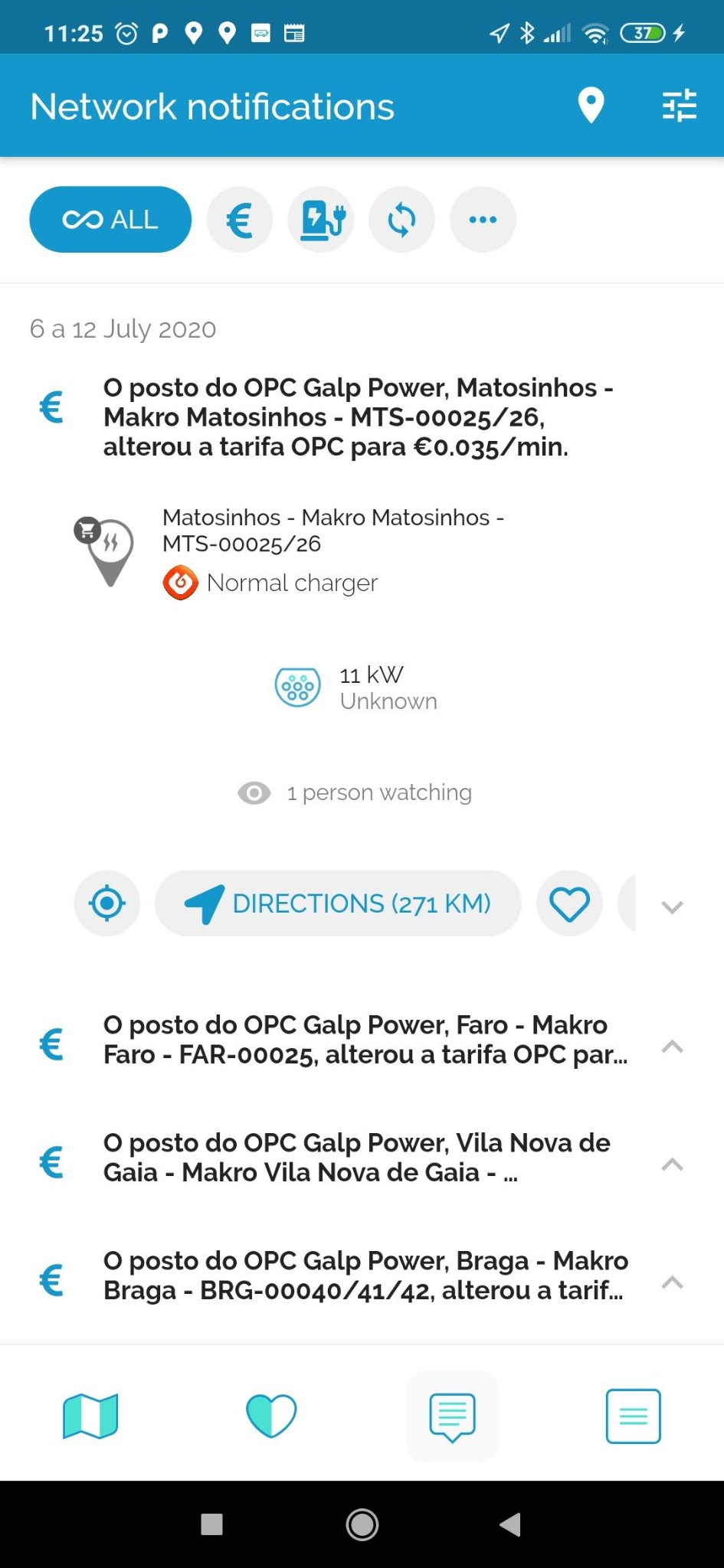This screenshot has height=1568, width=724.
Task: Tap Directions (271 km) button
Action: pos(338,903)
